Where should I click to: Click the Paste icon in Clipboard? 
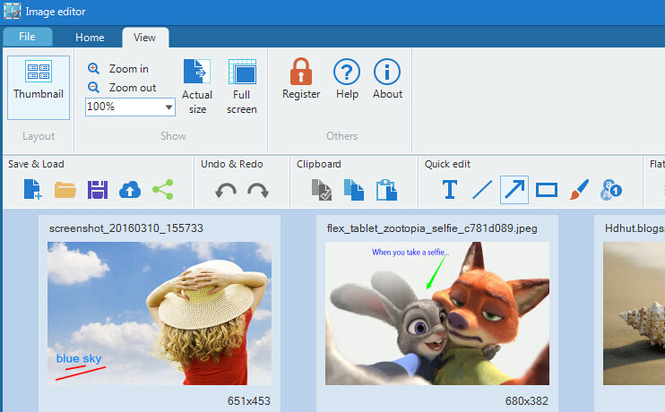coord(386,190)
